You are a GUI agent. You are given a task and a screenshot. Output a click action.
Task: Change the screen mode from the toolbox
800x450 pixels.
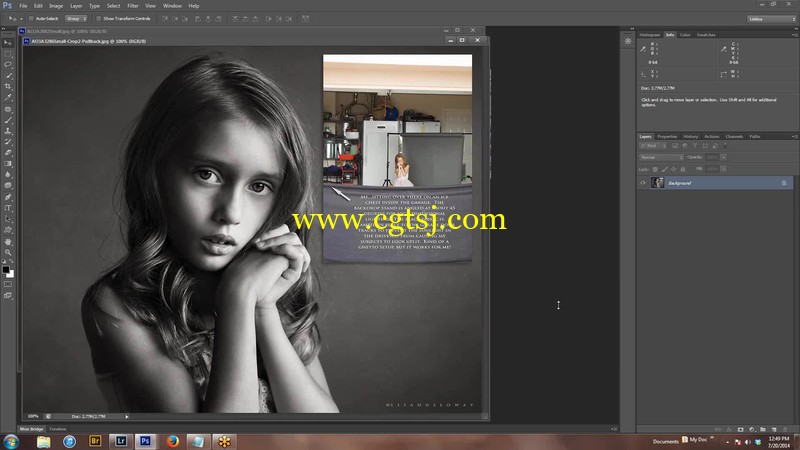(8, 295)
